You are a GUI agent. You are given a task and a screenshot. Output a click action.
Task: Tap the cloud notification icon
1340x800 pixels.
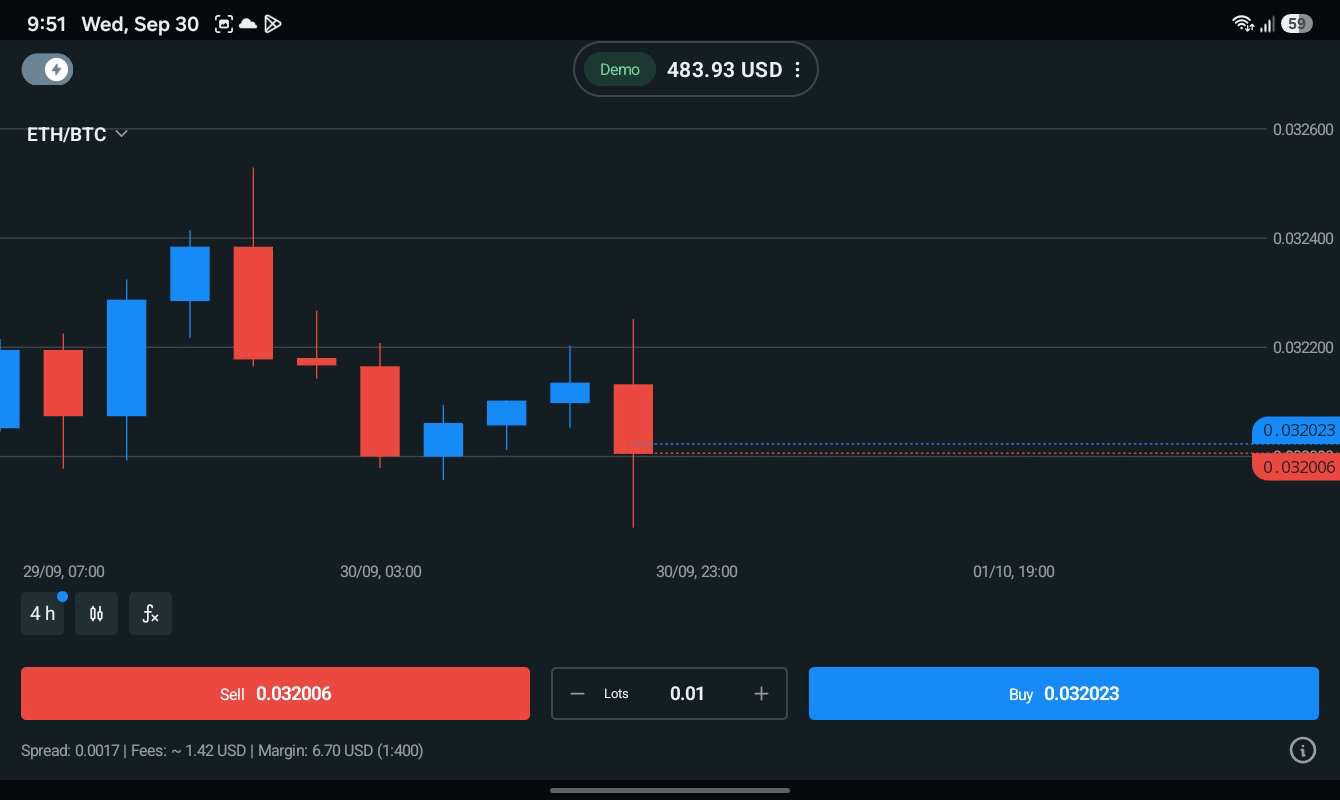click(x=248, y=24)
